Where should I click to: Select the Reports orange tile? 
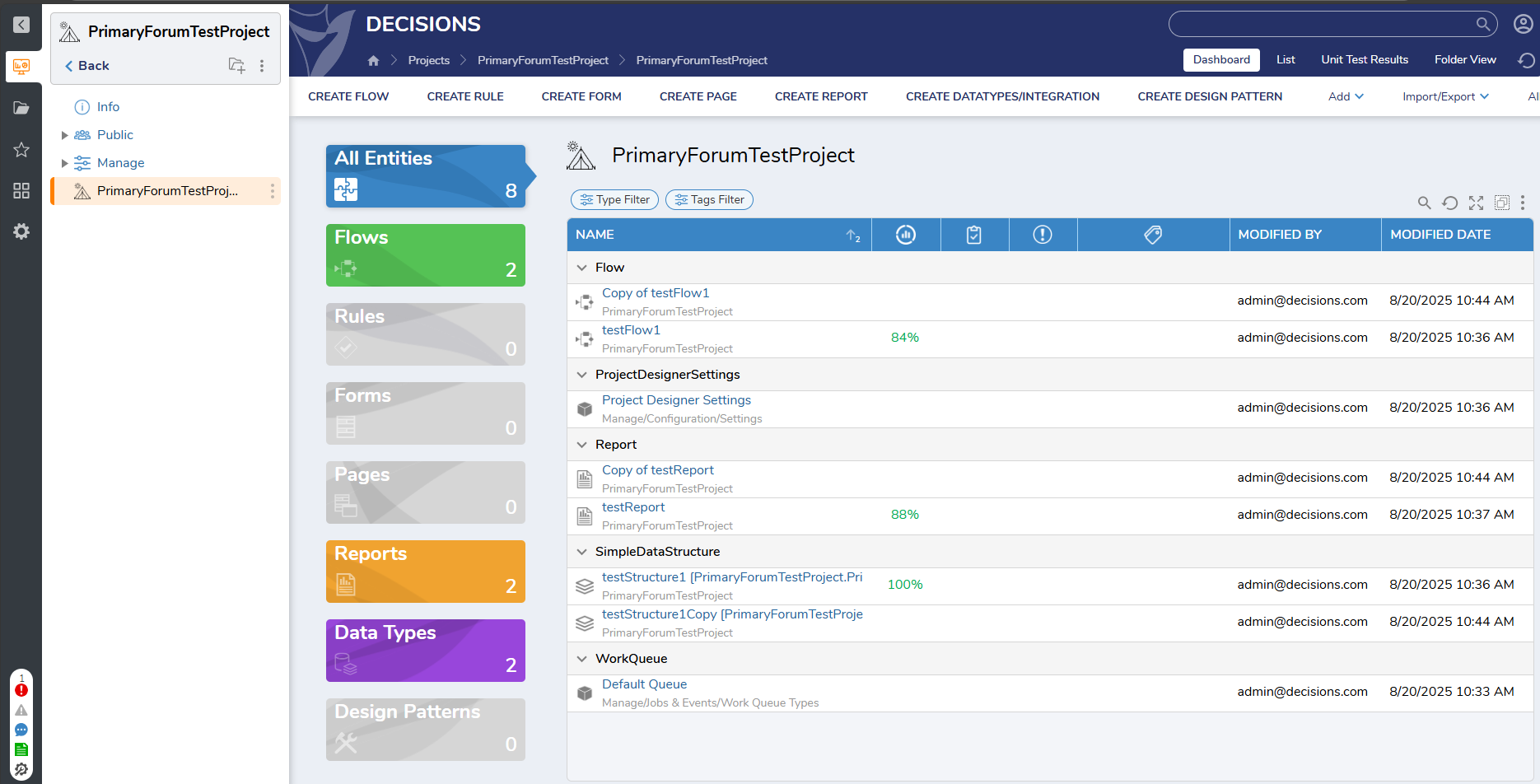(x=426, y=572)
